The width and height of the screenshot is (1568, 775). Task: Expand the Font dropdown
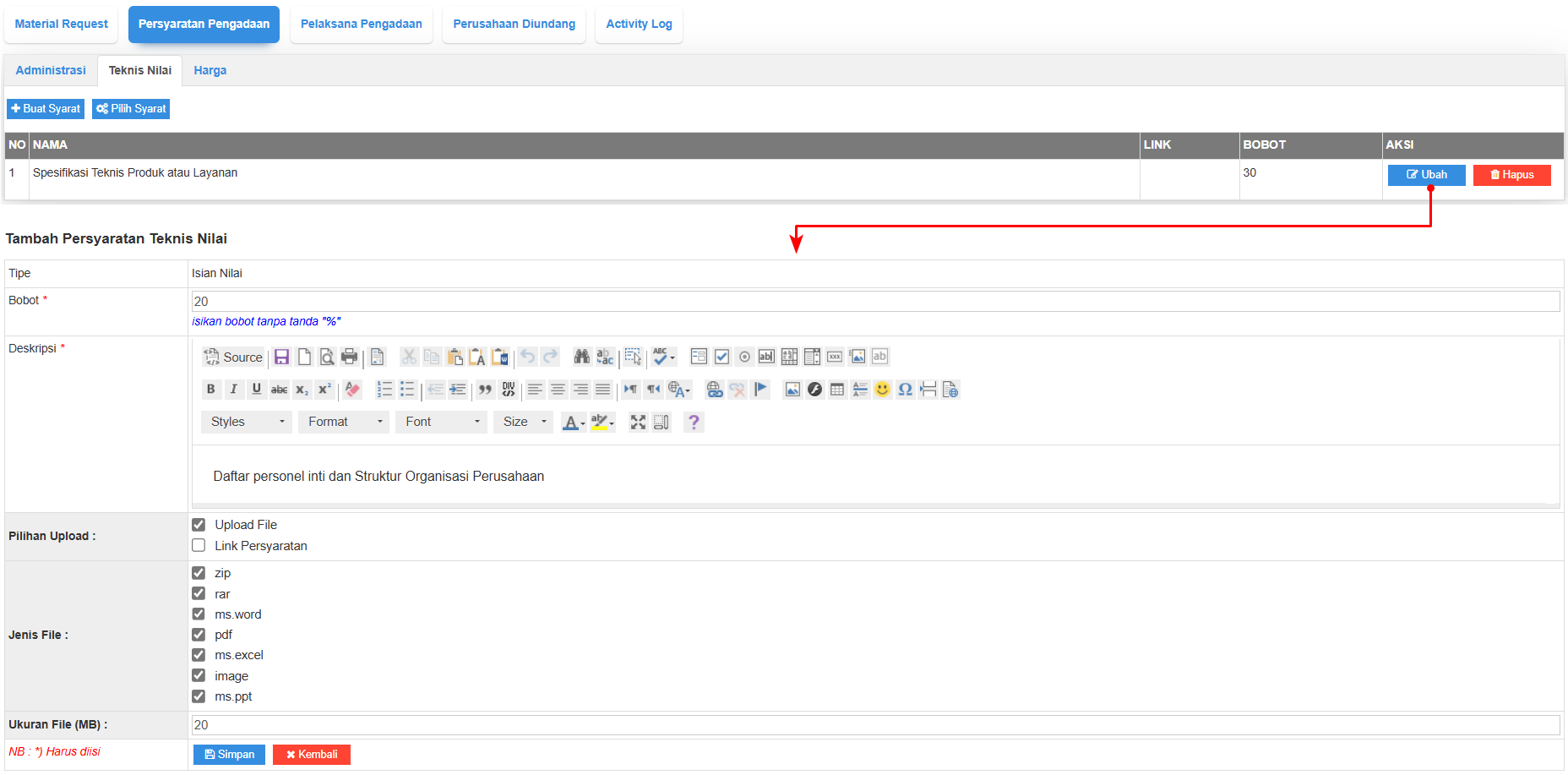point(441,423)
